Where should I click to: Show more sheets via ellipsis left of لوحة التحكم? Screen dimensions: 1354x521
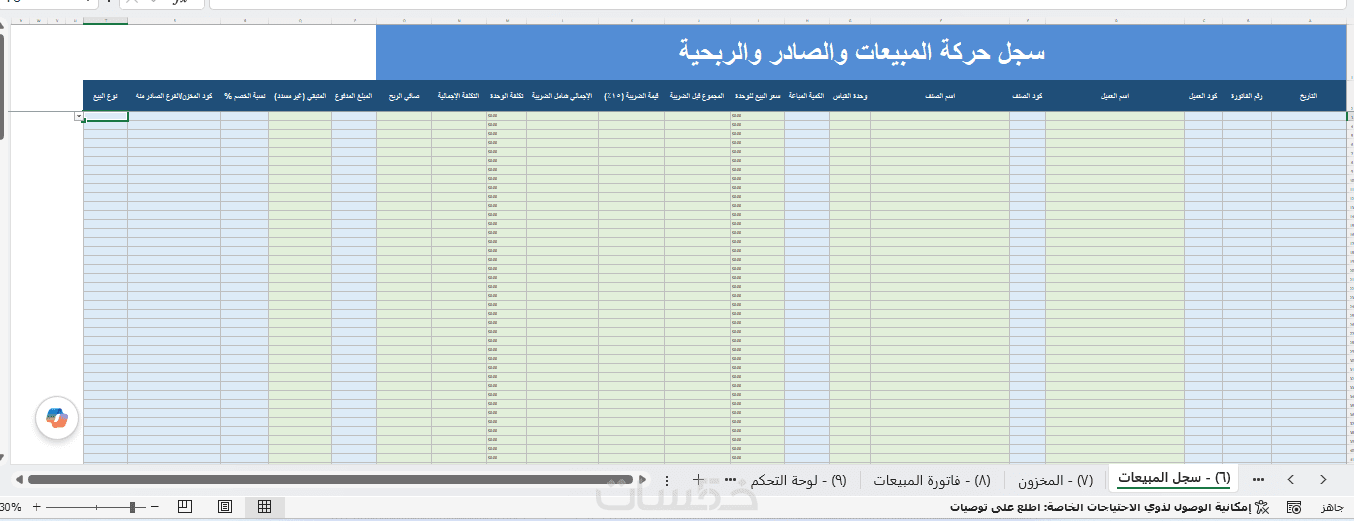tap(731, 480)
